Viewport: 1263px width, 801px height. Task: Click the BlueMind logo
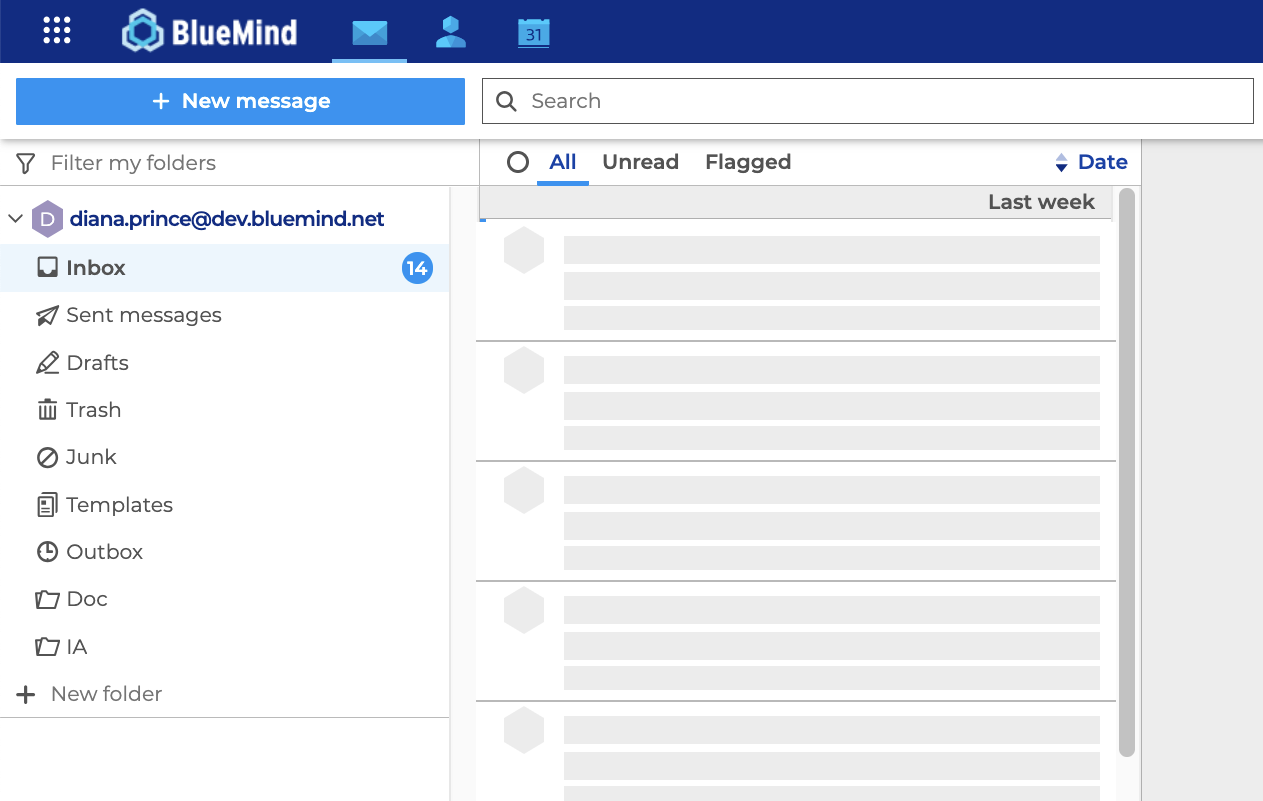[x=210, y=32]
